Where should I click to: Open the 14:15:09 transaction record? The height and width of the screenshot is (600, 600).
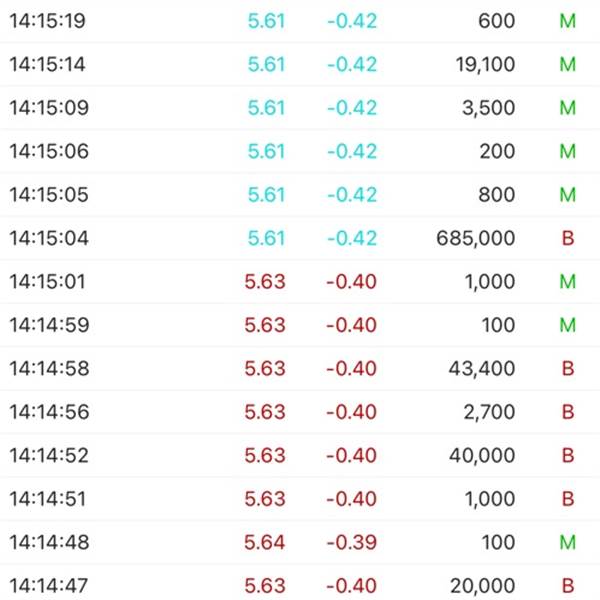click(300, 108)
